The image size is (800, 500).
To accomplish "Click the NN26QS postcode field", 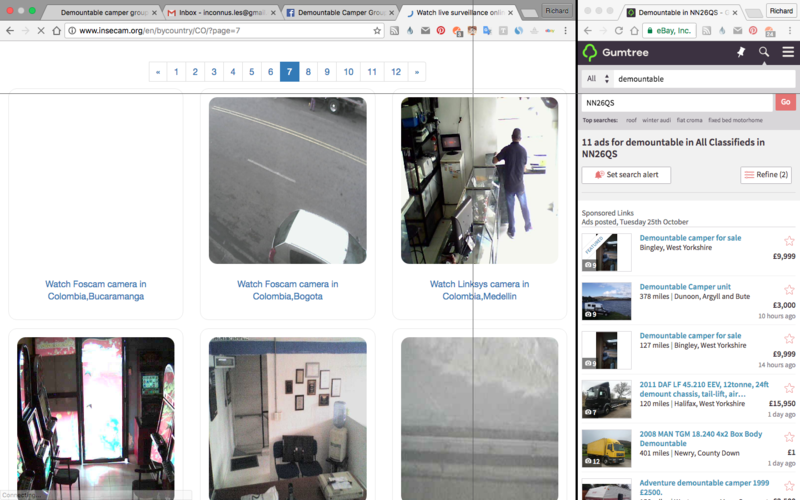I will [677, 103].
